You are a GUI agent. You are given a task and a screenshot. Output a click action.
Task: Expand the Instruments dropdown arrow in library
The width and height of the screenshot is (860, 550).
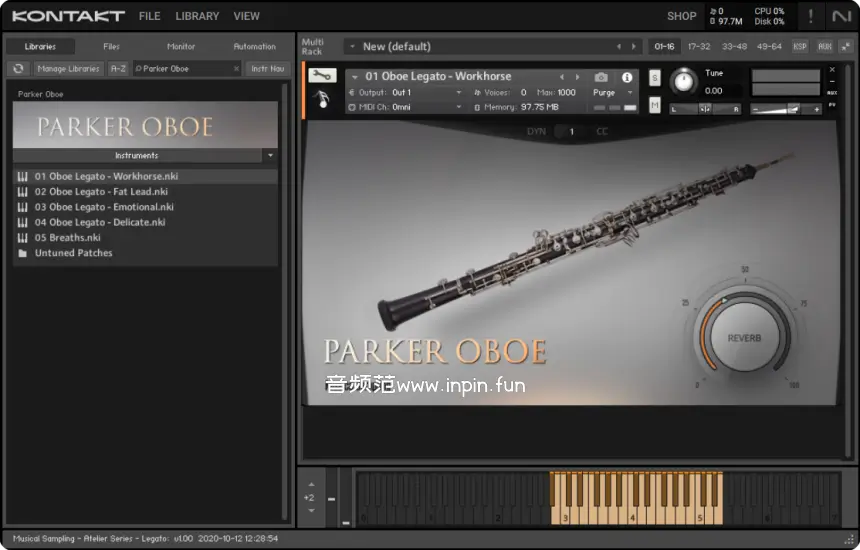[x=270, y=156]
